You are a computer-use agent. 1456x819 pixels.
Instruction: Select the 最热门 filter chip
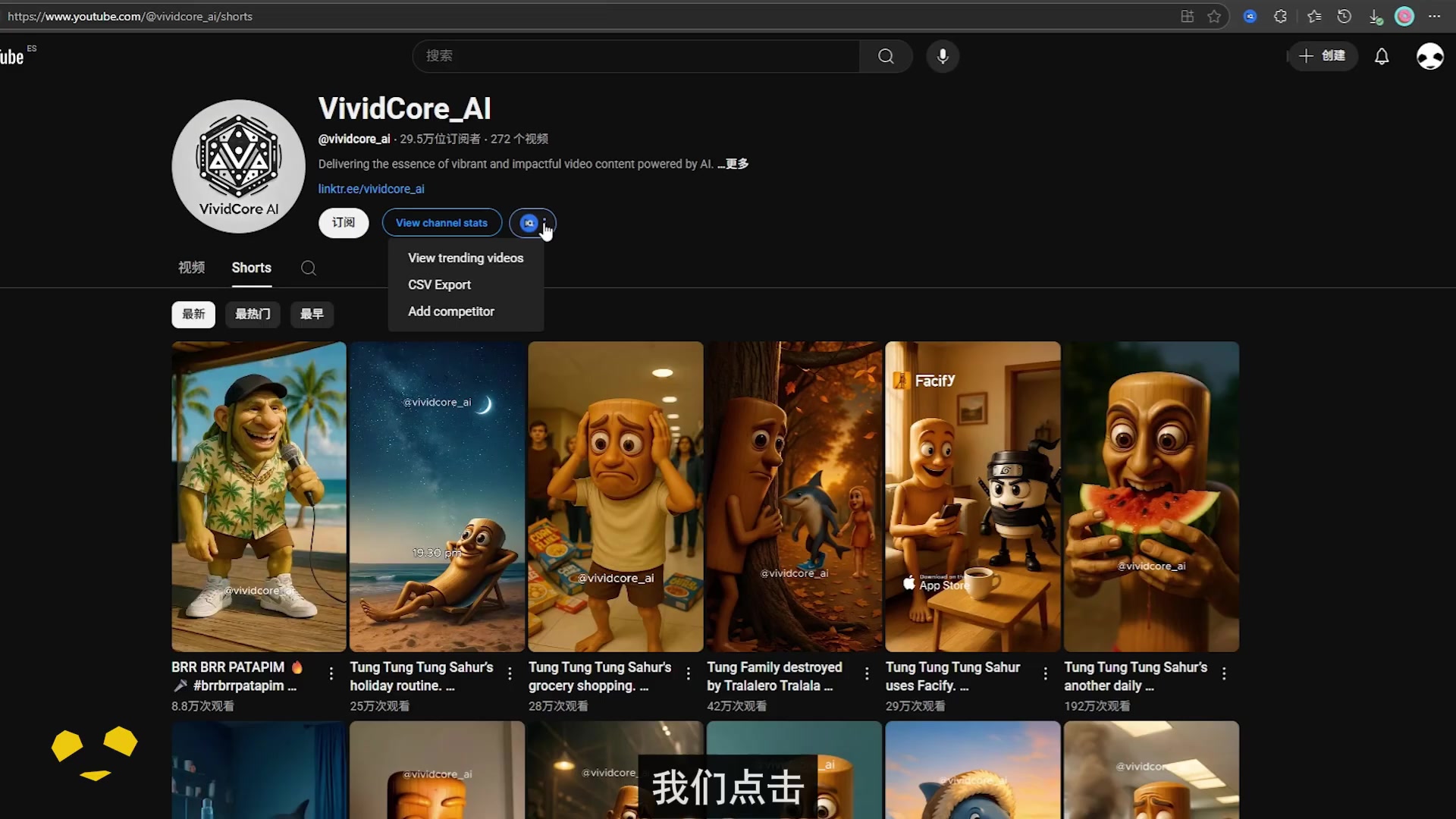[253, 314]
